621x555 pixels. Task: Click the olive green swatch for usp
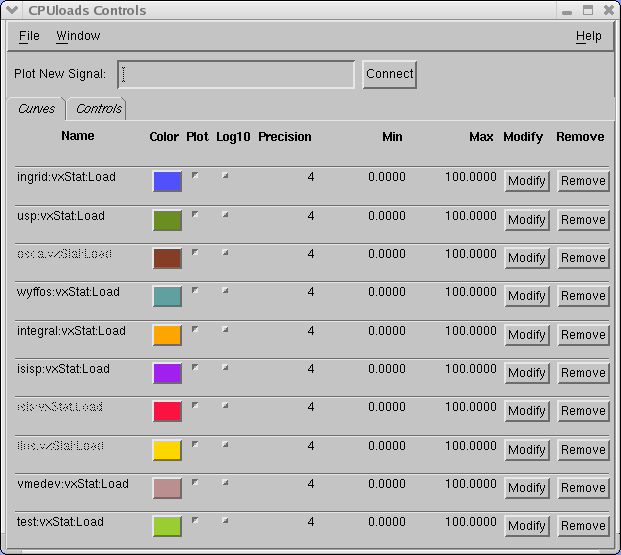(x=167, y=220)
